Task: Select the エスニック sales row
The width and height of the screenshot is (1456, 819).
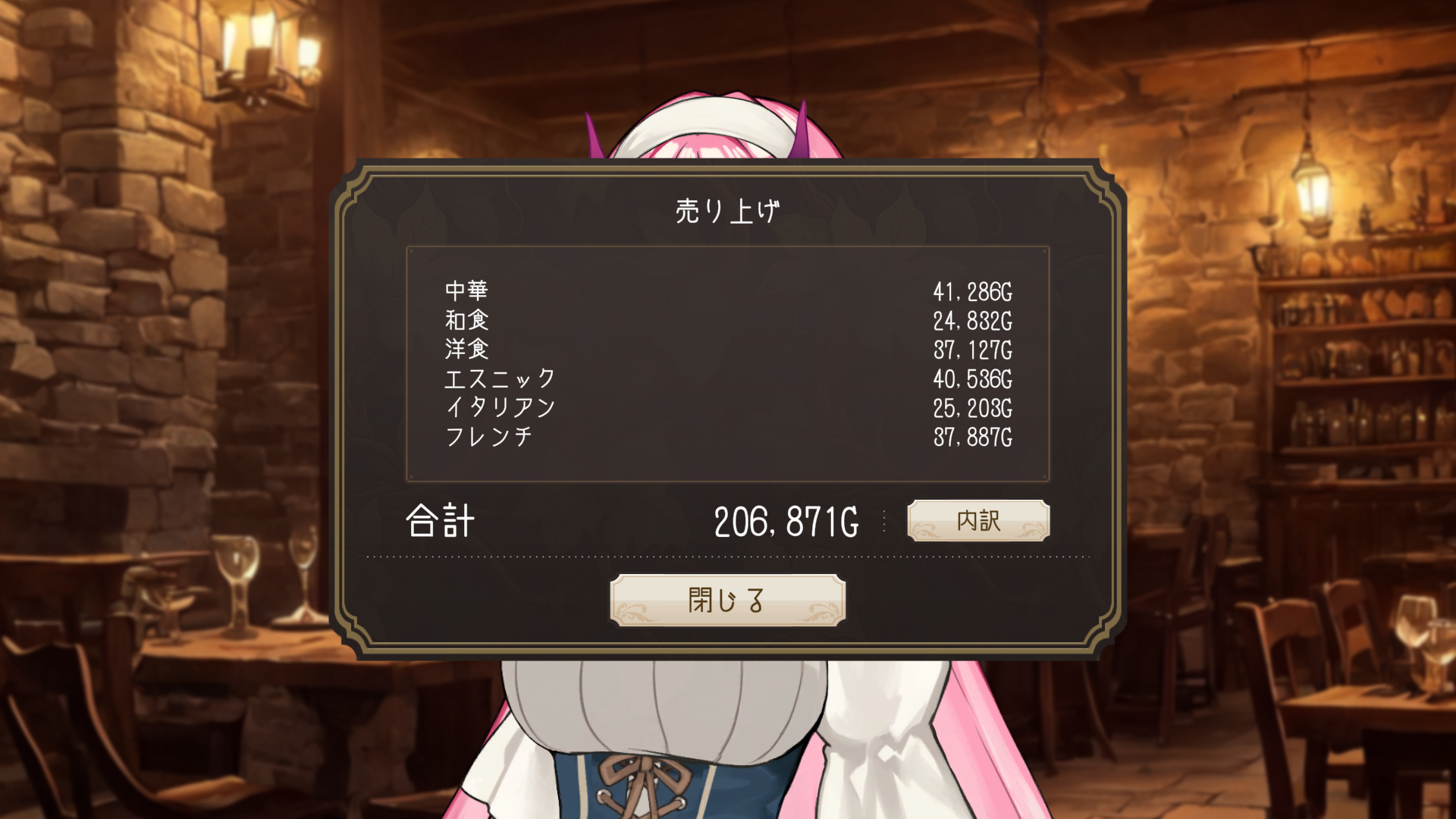Action: (728, 378)
